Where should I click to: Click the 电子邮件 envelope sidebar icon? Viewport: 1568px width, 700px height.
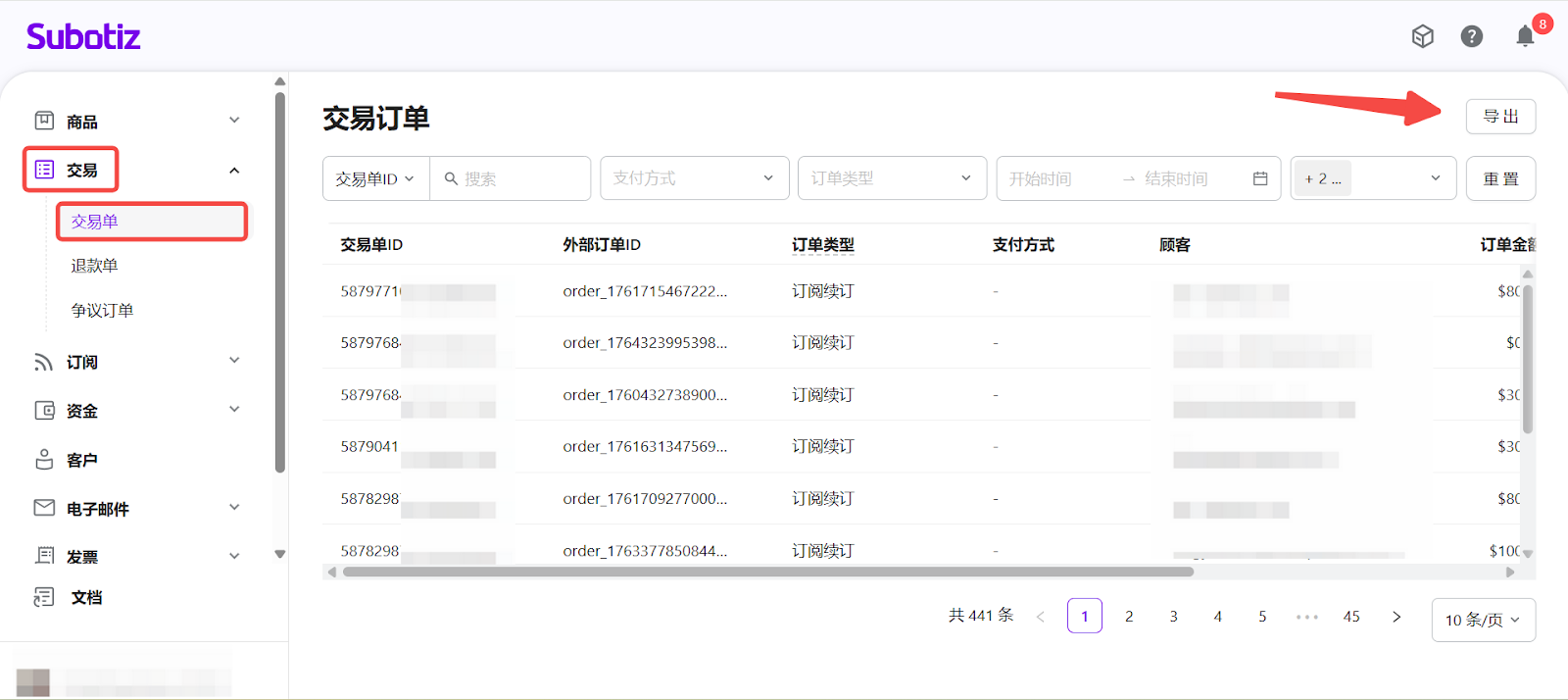click(x=44, y=508)
